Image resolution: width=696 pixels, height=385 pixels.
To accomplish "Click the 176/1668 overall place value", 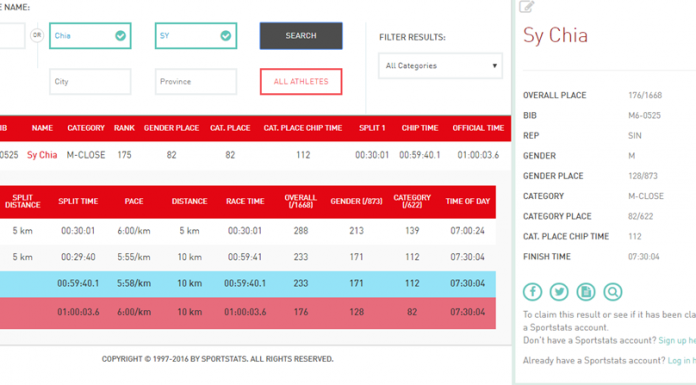I will [645, 95].
